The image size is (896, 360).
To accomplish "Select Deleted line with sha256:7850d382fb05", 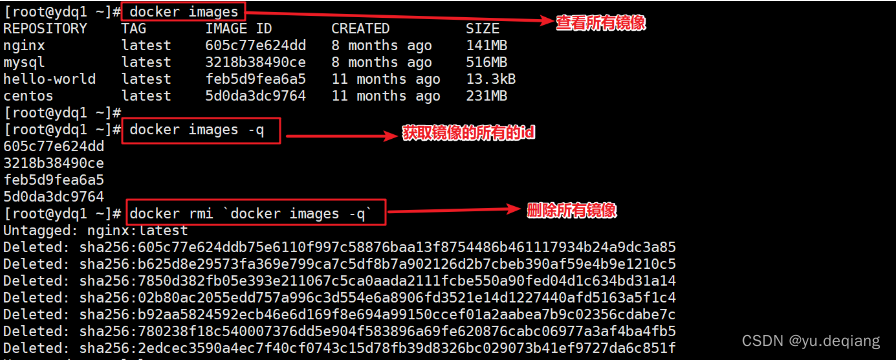I will coord(340,281).
